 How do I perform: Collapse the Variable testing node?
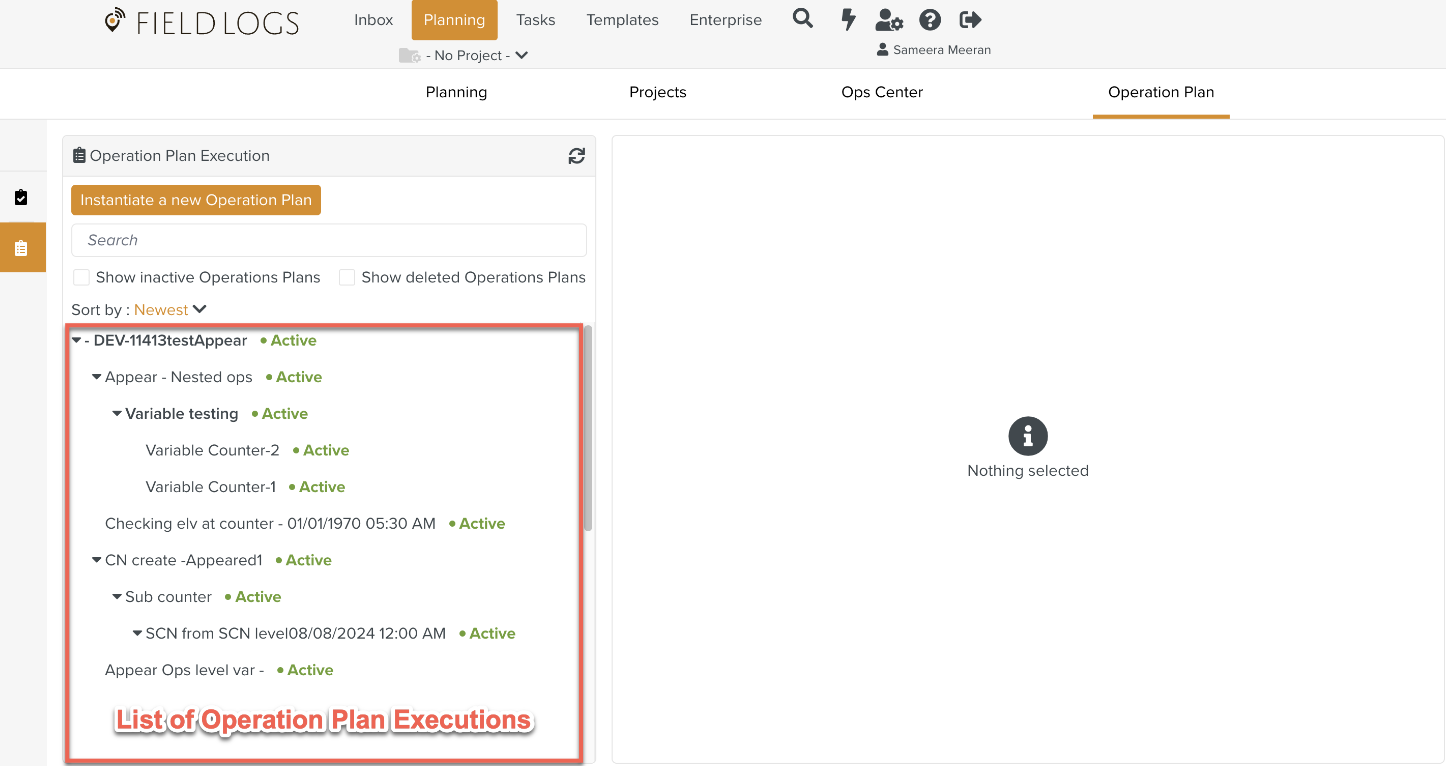117,414
